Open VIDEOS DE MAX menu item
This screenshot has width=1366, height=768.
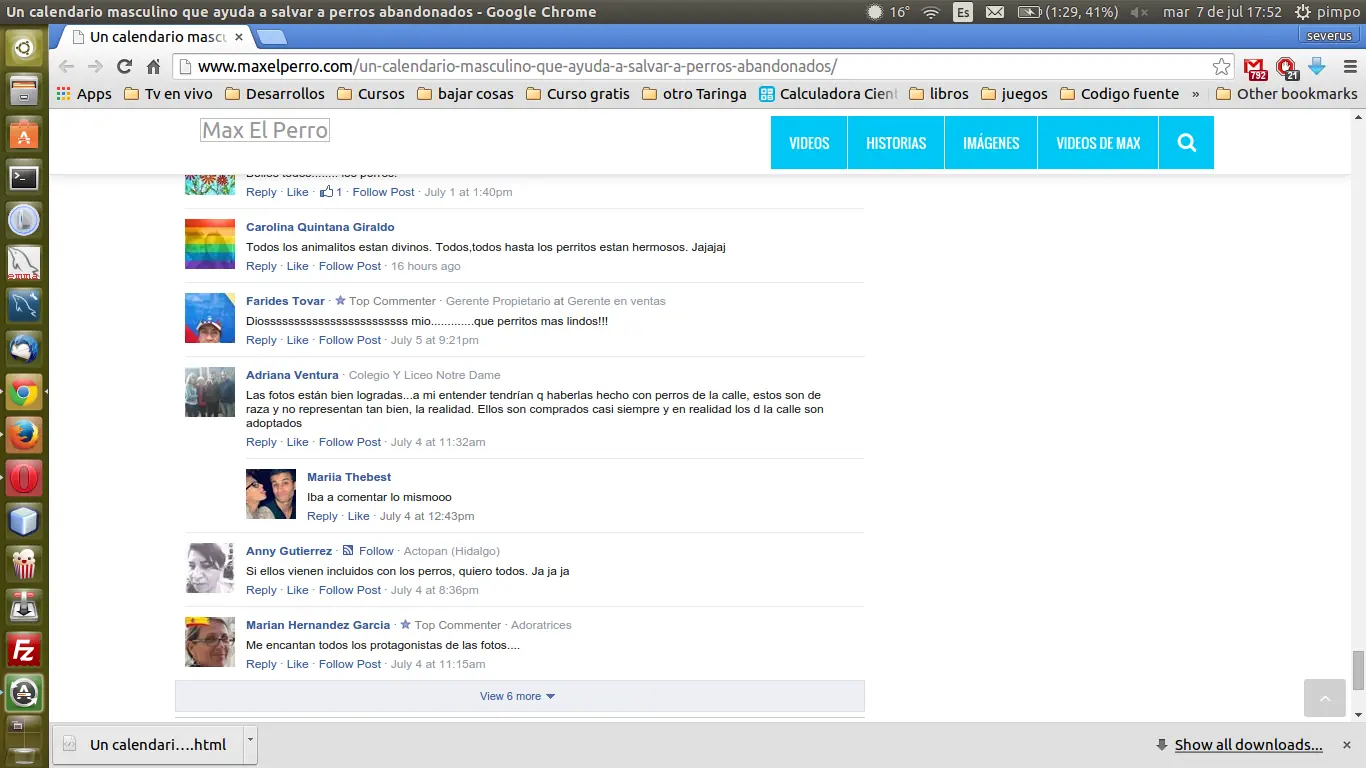[x=1098, y=143]
